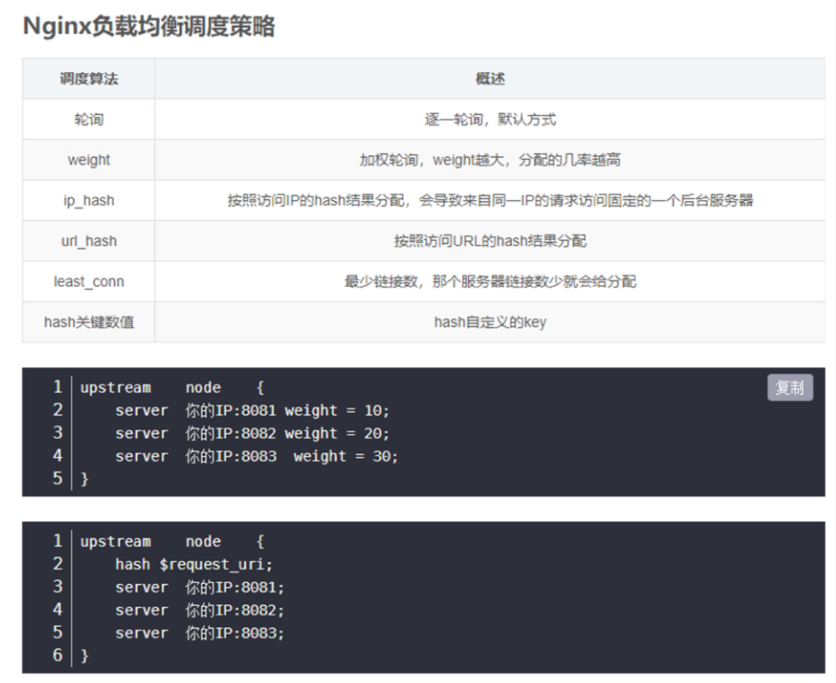Click the 概述 column header
836x683 pixels.
(x=490, y=79)
